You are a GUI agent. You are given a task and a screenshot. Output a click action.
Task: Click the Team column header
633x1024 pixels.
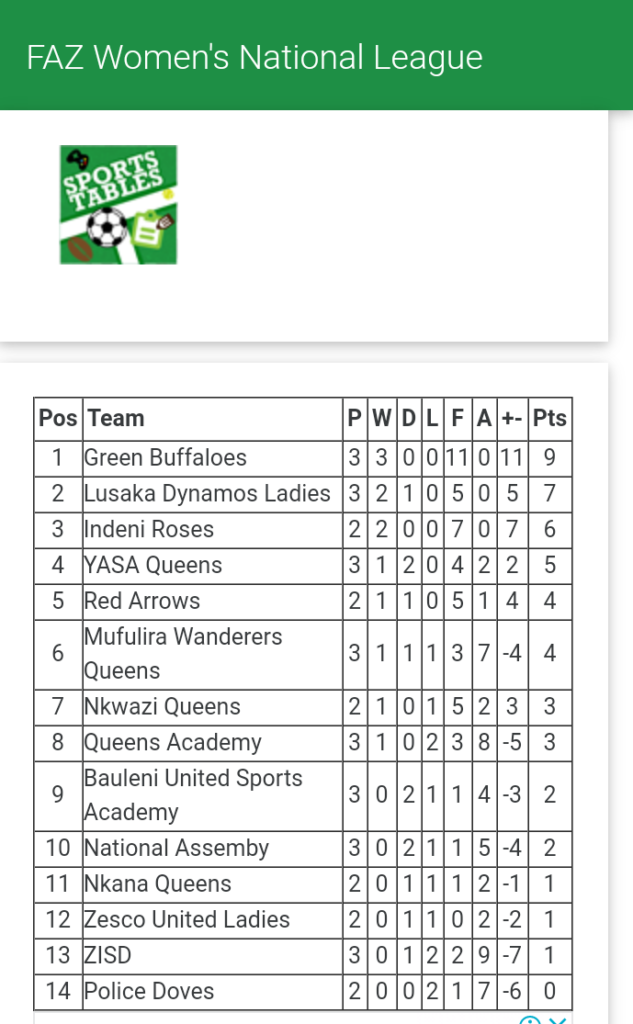(114, 418)
